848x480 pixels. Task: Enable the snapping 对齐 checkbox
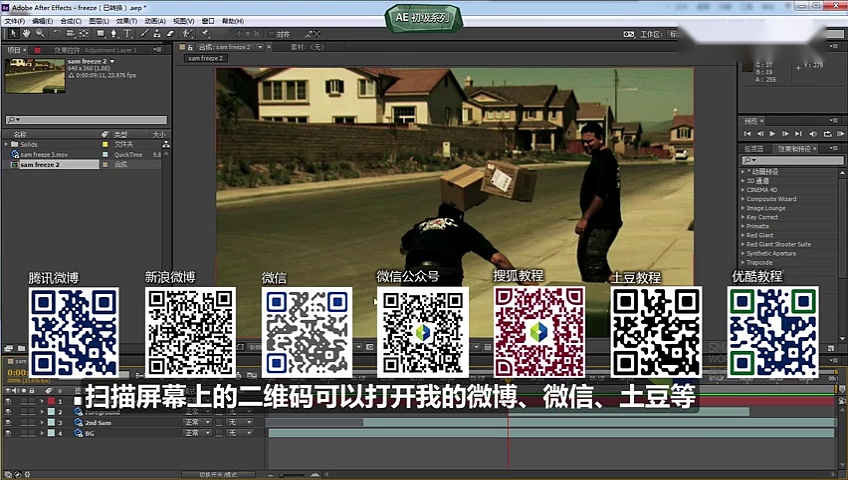tap(272, 34)
